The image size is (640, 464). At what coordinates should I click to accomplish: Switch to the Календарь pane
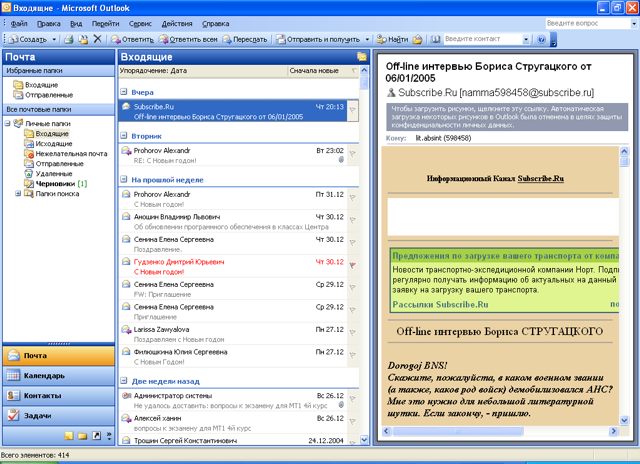[x=59, y=375]
